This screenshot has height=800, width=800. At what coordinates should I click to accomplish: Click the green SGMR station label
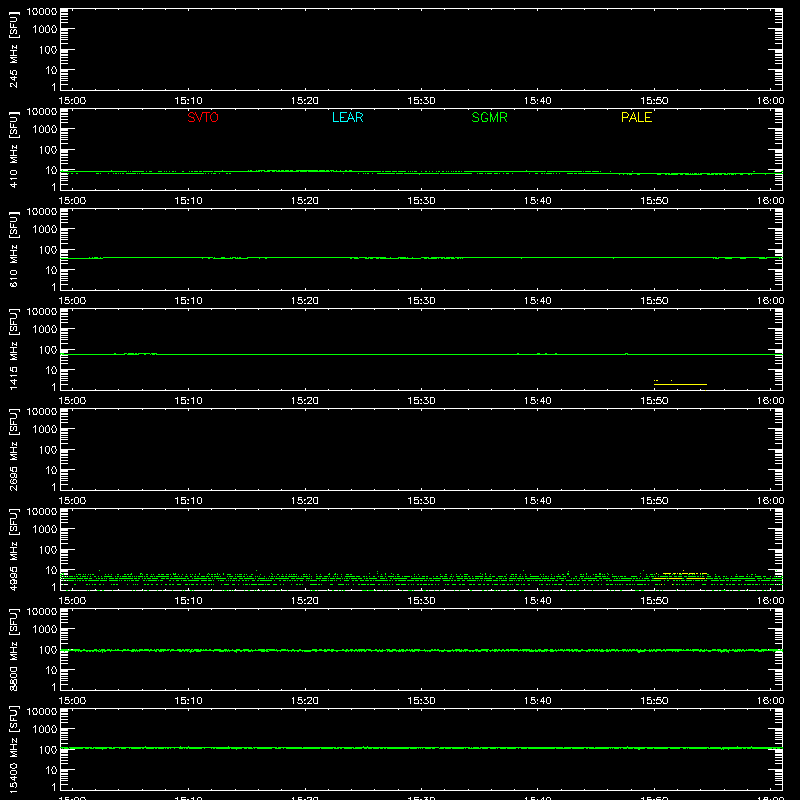pyautogui.click(x=489, y=117)
